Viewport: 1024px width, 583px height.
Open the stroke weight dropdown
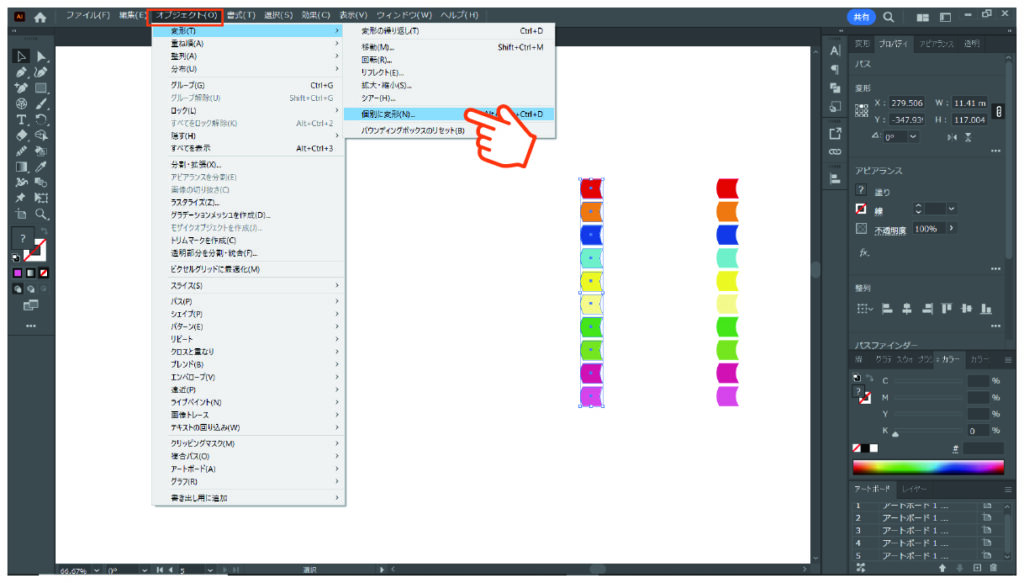pos(952,209)
